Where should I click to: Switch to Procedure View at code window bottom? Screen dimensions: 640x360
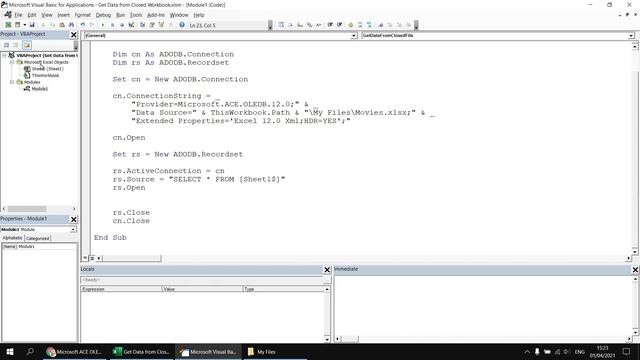coord(85,258)
